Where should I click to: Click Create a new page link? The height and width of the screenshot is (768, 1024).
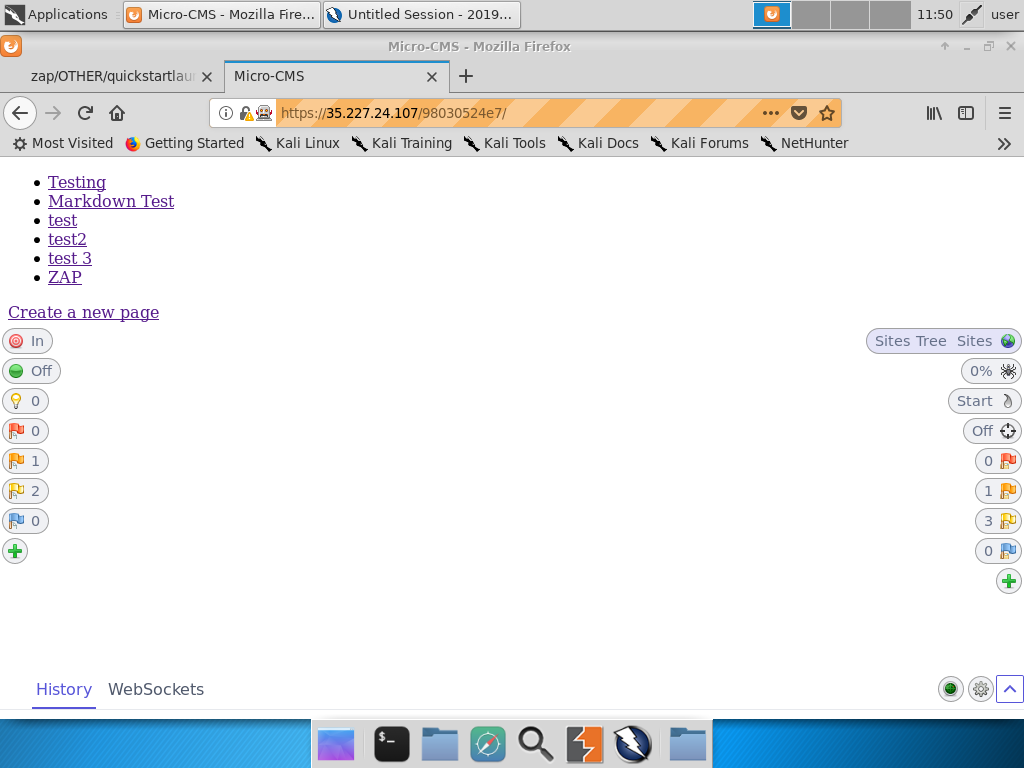[84, 312]
